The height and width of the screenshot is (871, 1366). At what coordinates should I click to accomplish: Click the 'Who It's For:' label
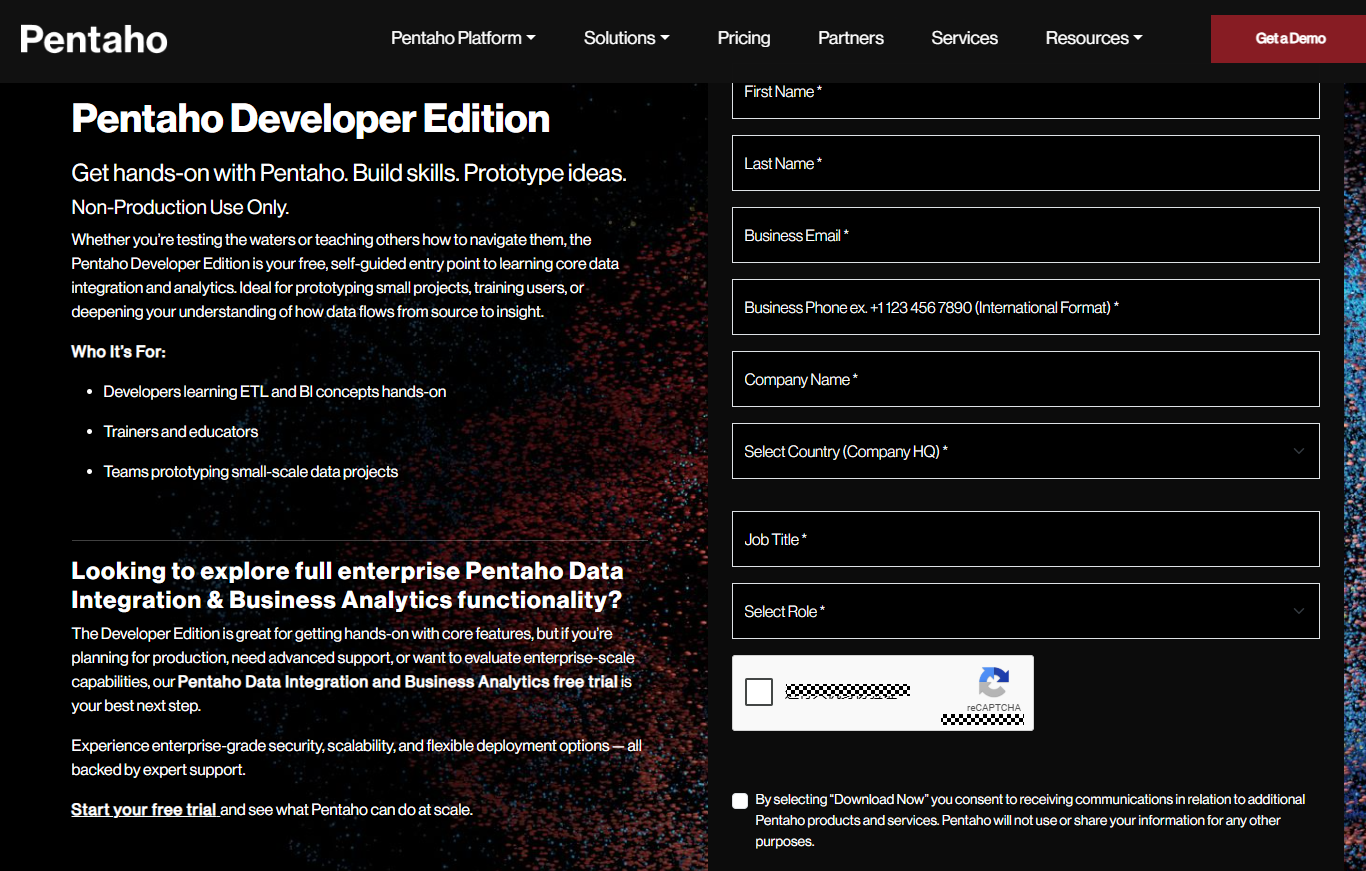pyautogui.click(x=118, y=352)
